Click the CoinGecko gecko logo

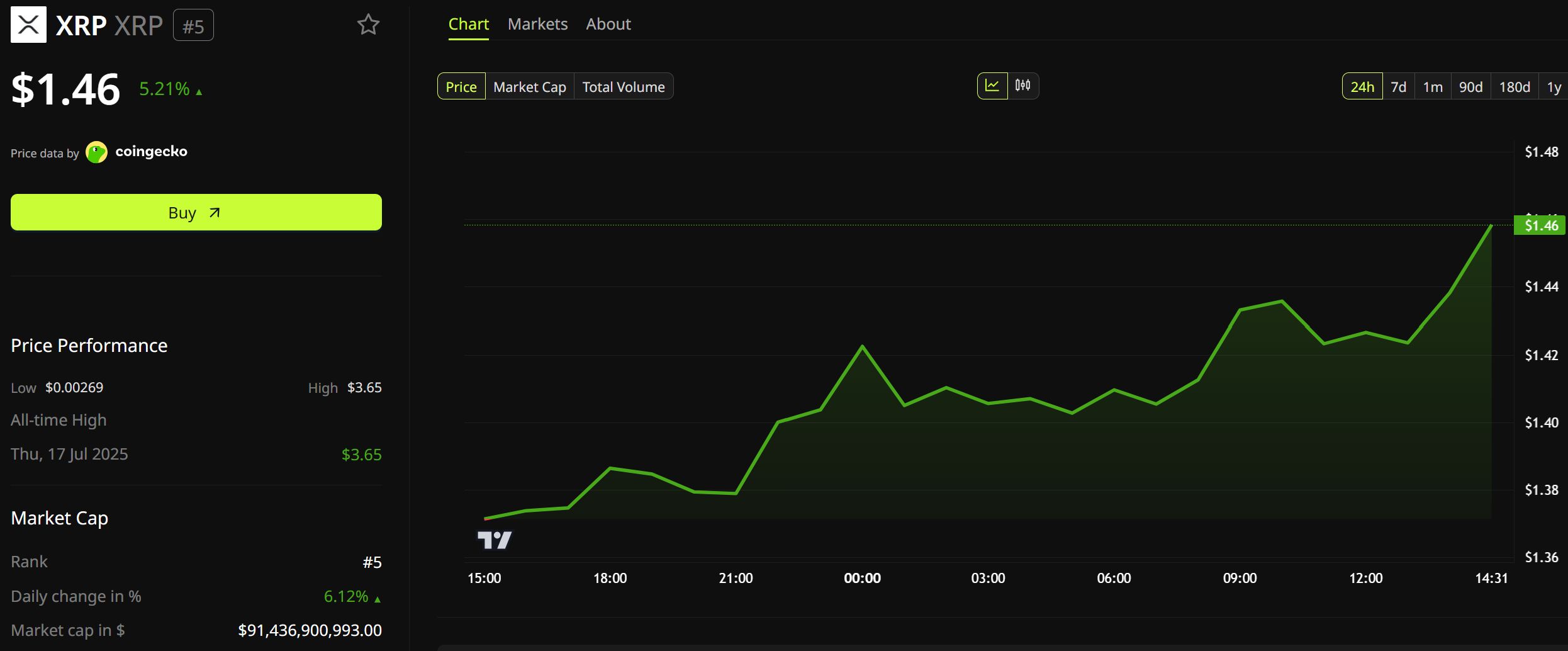pos(96,152)
